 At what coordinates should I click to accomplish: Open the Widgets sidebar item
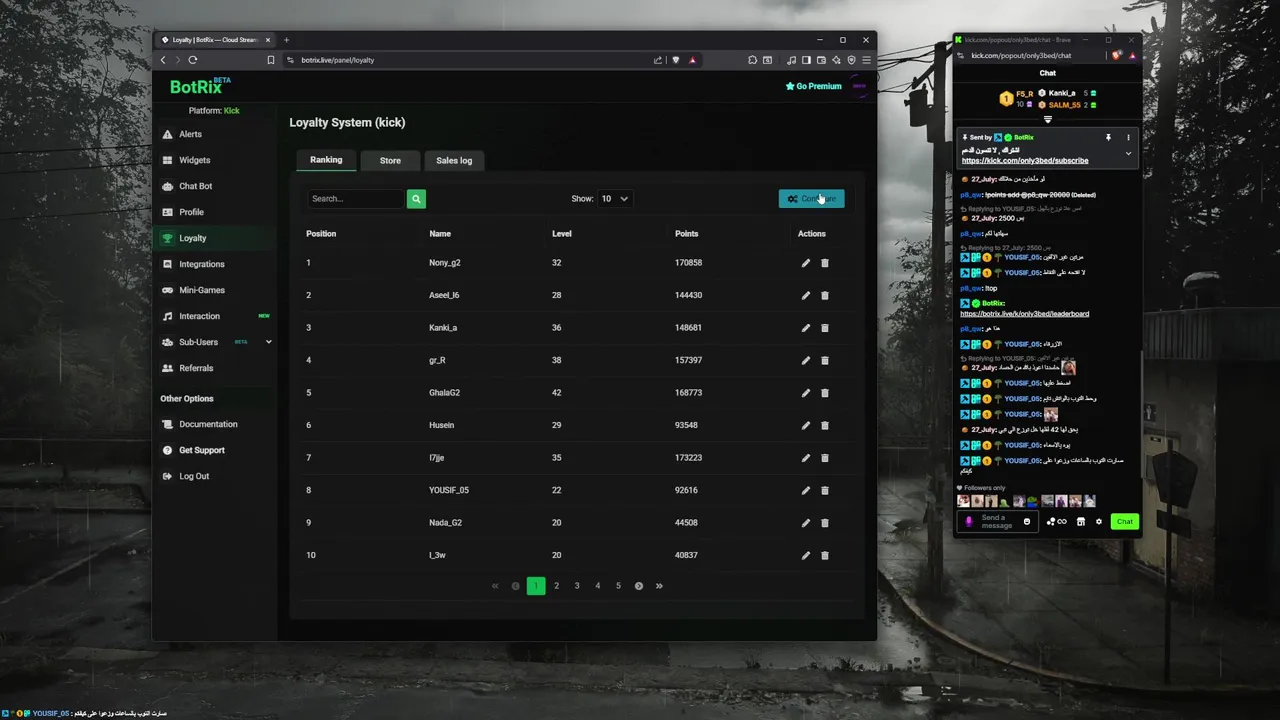(194, 160)
